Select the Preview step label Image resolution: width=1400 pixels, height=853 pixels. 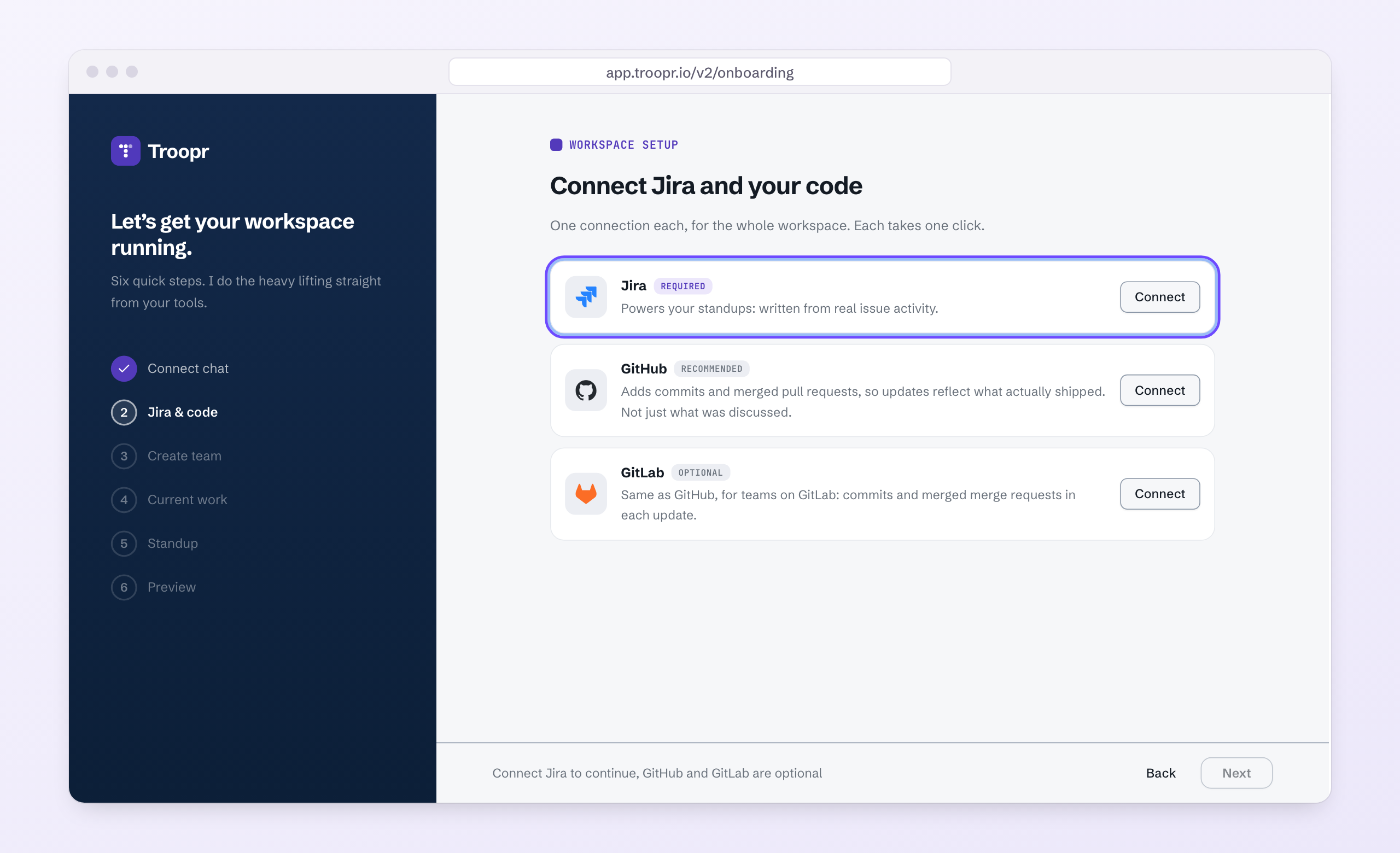coord(172,587)
